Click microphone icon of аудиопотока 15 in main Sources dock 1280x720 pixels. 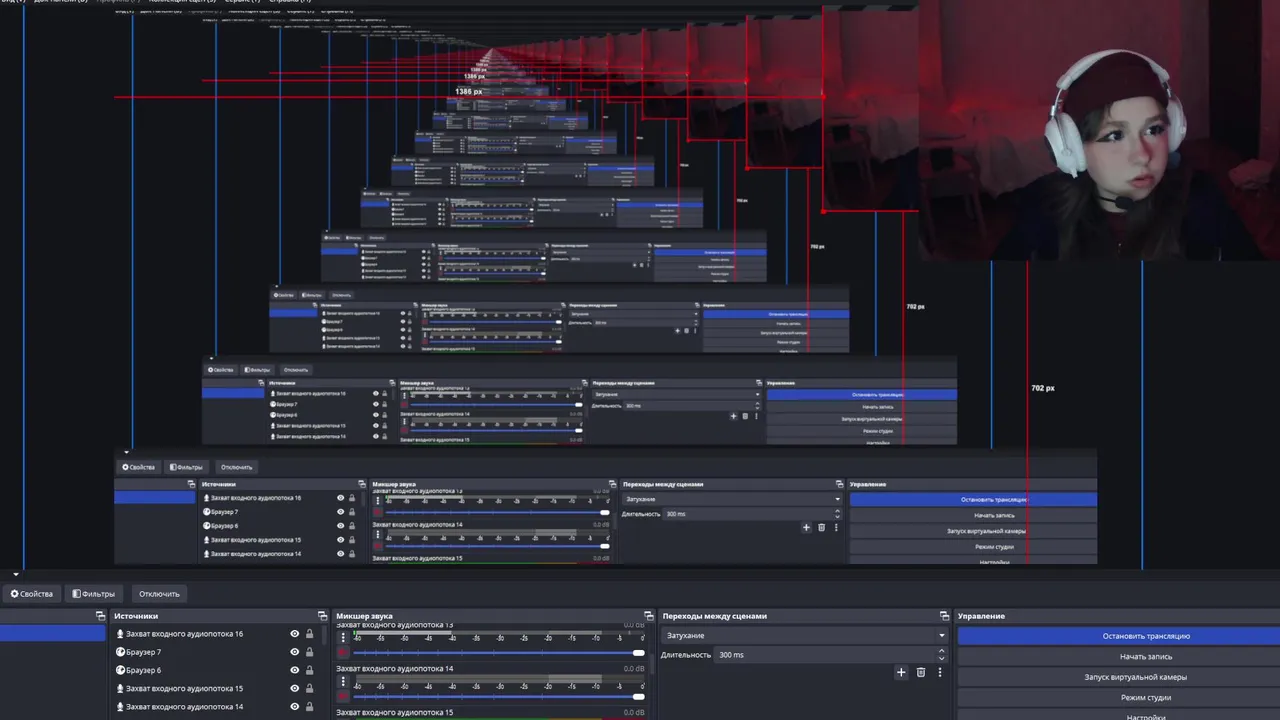click(120, 688)
